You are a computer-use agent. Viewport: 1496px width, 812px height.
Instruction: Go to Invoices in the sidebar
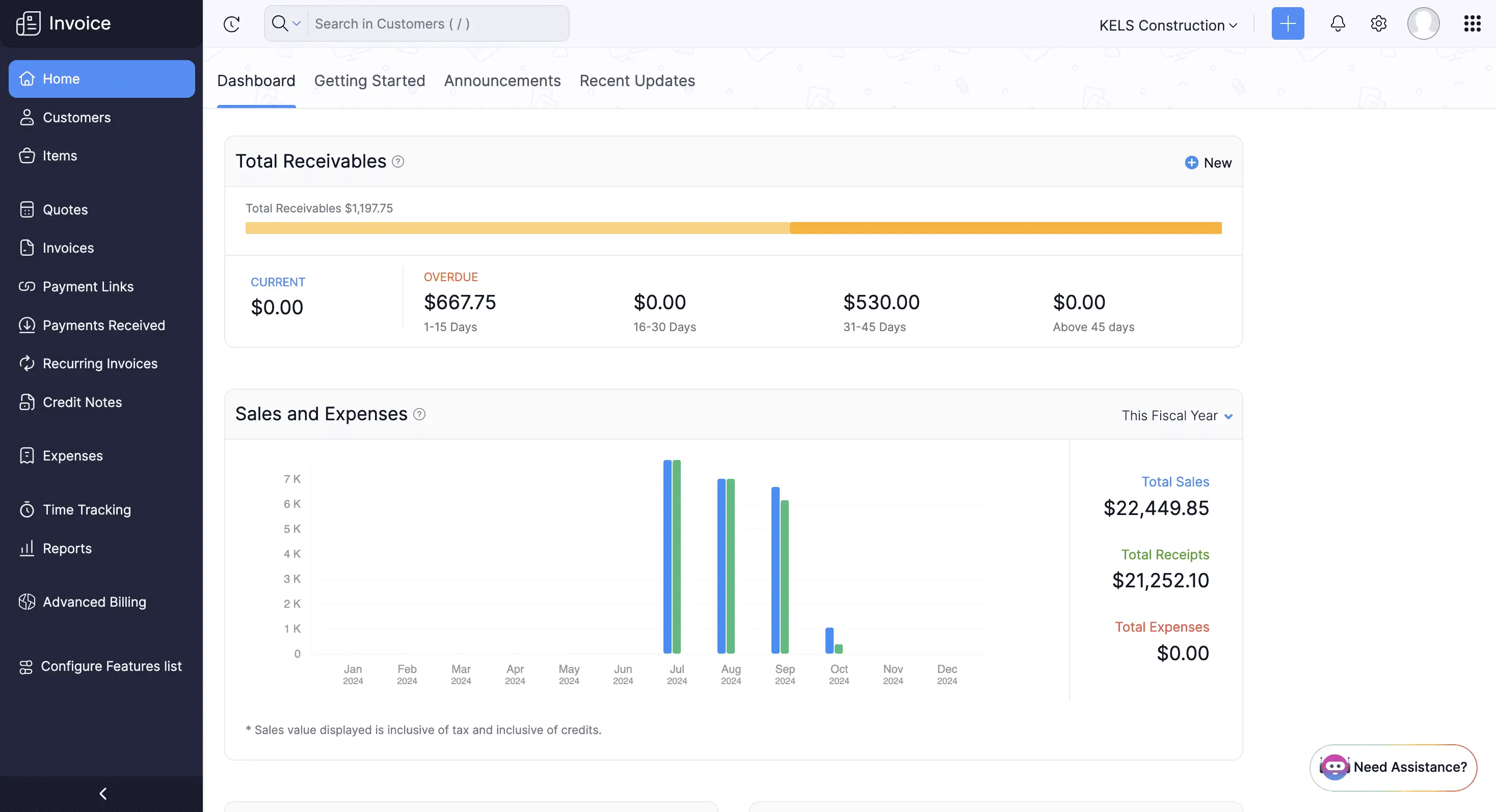(x=68, y=248)
